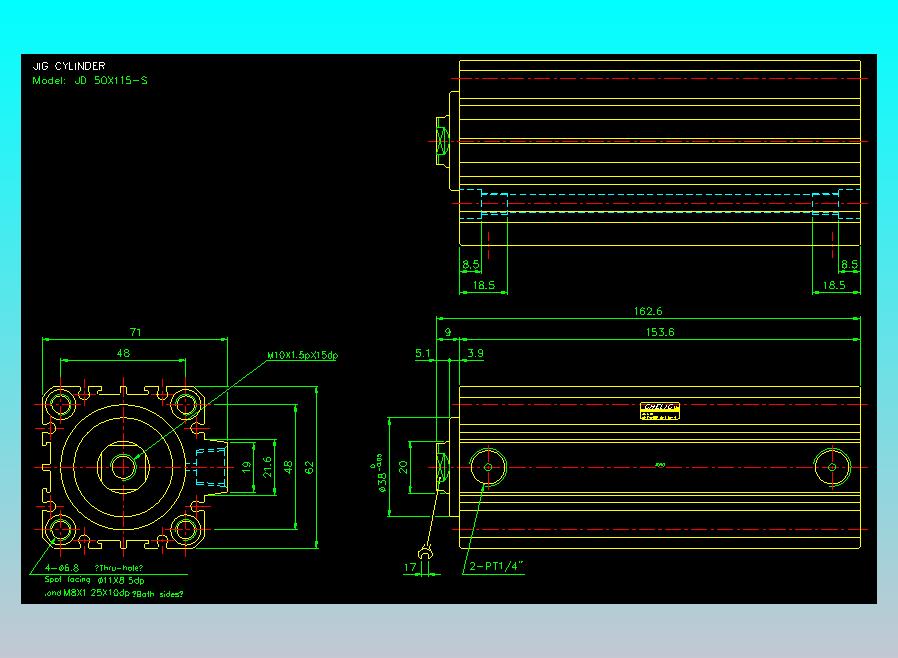Click the 21.6 vertical dimension text
898x658 pixels.
click(x=266, y=467)
